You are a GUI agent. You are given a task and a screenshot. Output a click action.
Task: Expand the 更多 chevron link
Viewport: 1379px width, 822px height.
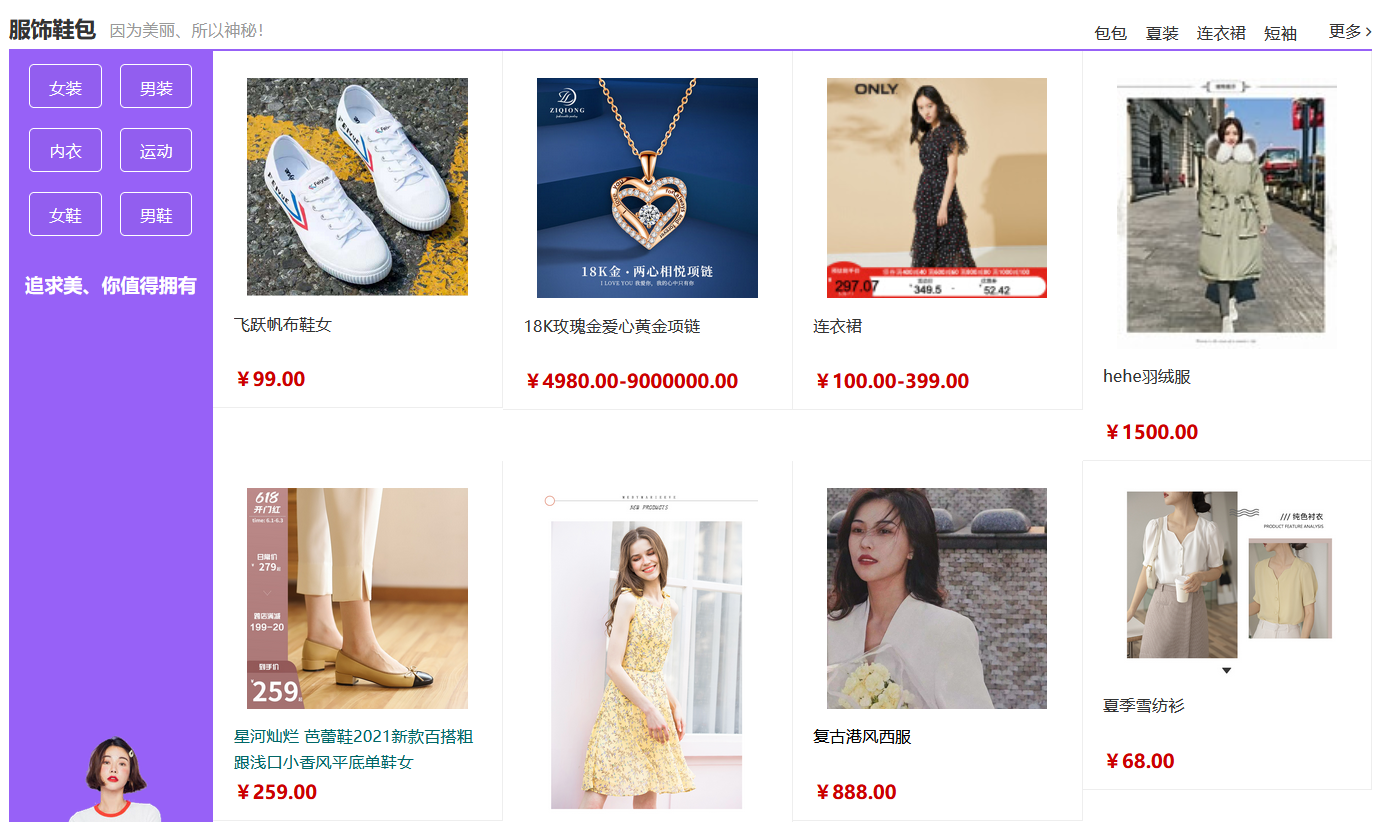coord(1350,32)
